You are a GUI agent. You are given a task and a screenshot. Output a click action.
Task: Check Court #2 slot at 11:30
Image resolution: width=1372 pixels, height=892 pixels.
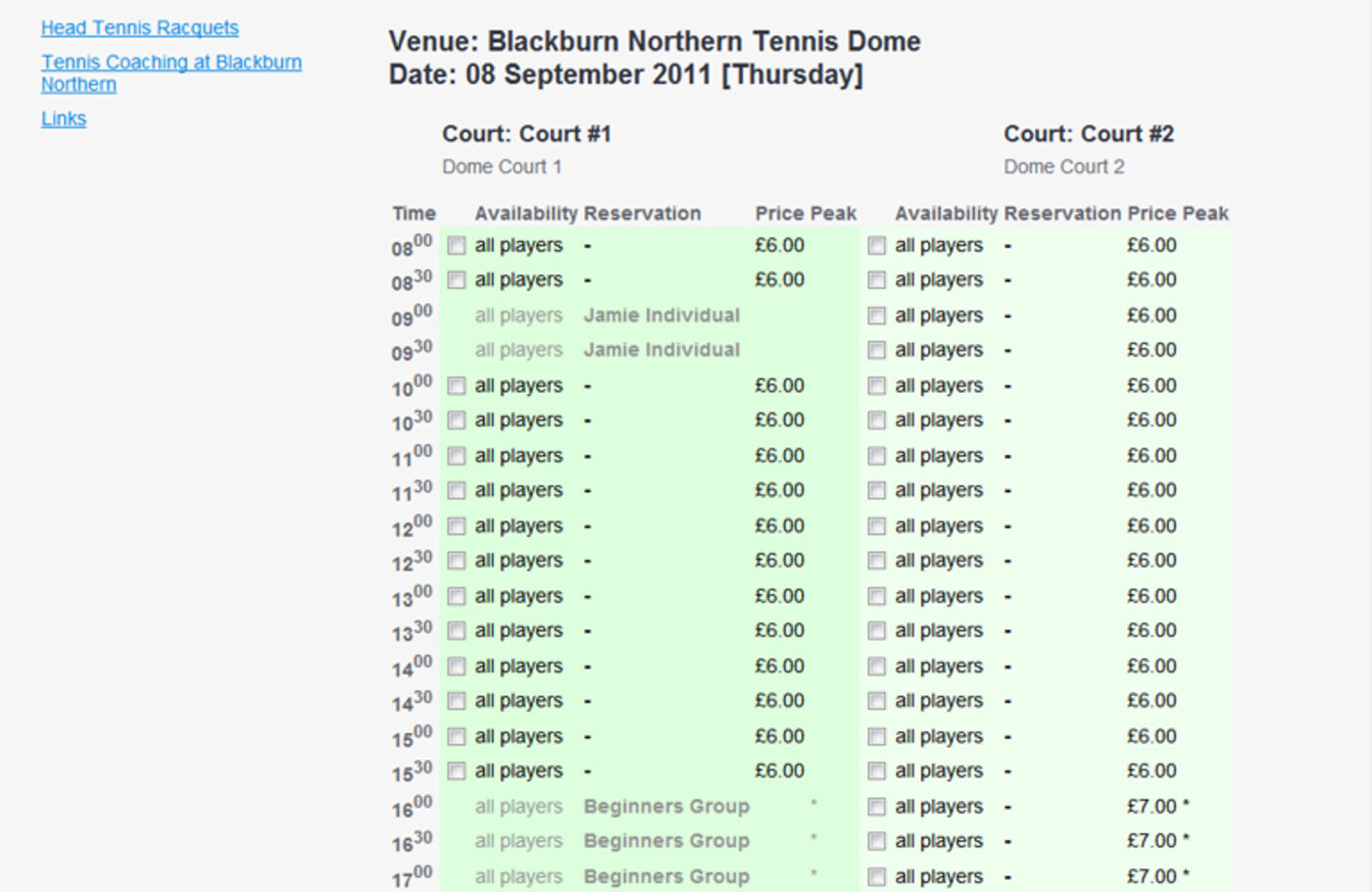876,491
